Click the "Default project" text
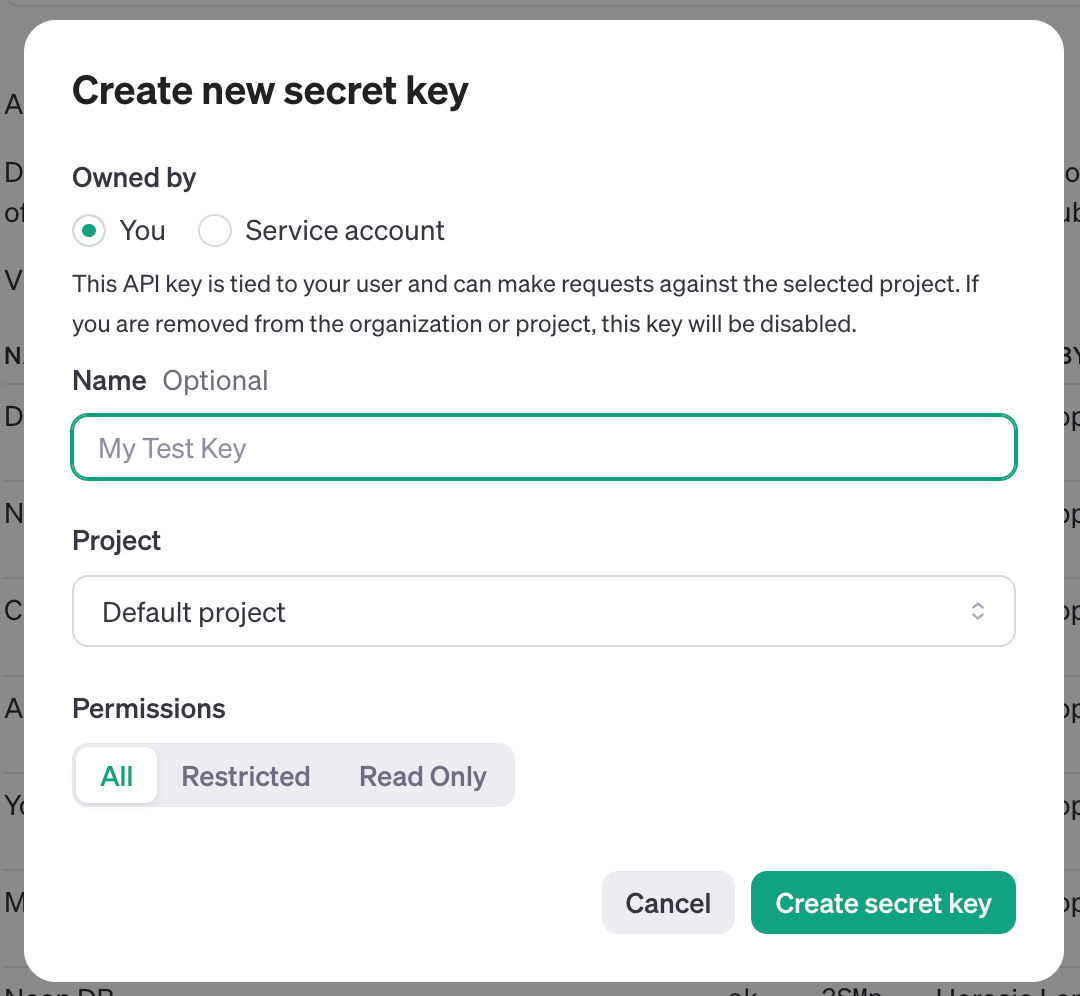Viewport: 1080px width, 996px height. point(194,611)
